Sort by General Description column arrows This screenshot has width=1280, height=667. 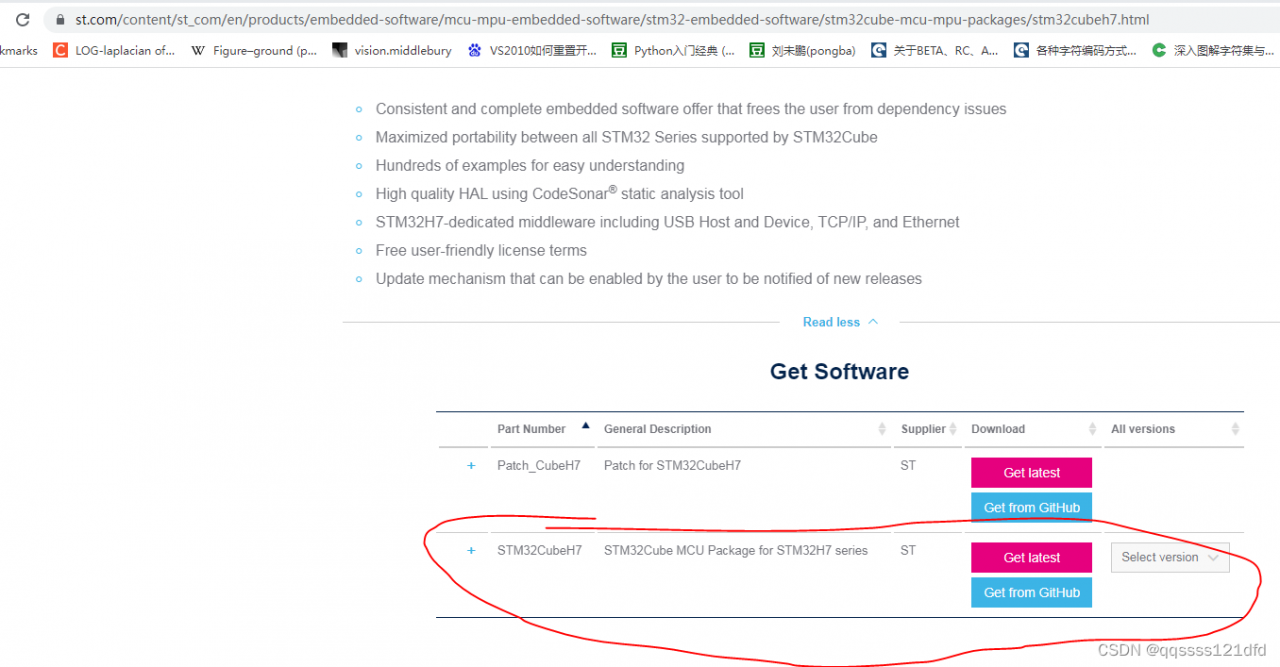click(881, 429)
